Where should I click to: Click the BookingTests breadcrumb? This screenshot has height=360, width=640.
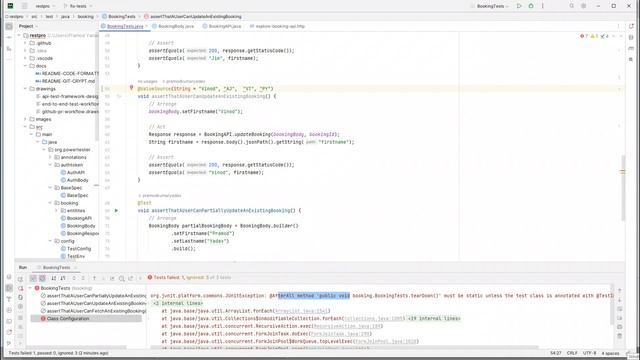click(x=119, y=17)
